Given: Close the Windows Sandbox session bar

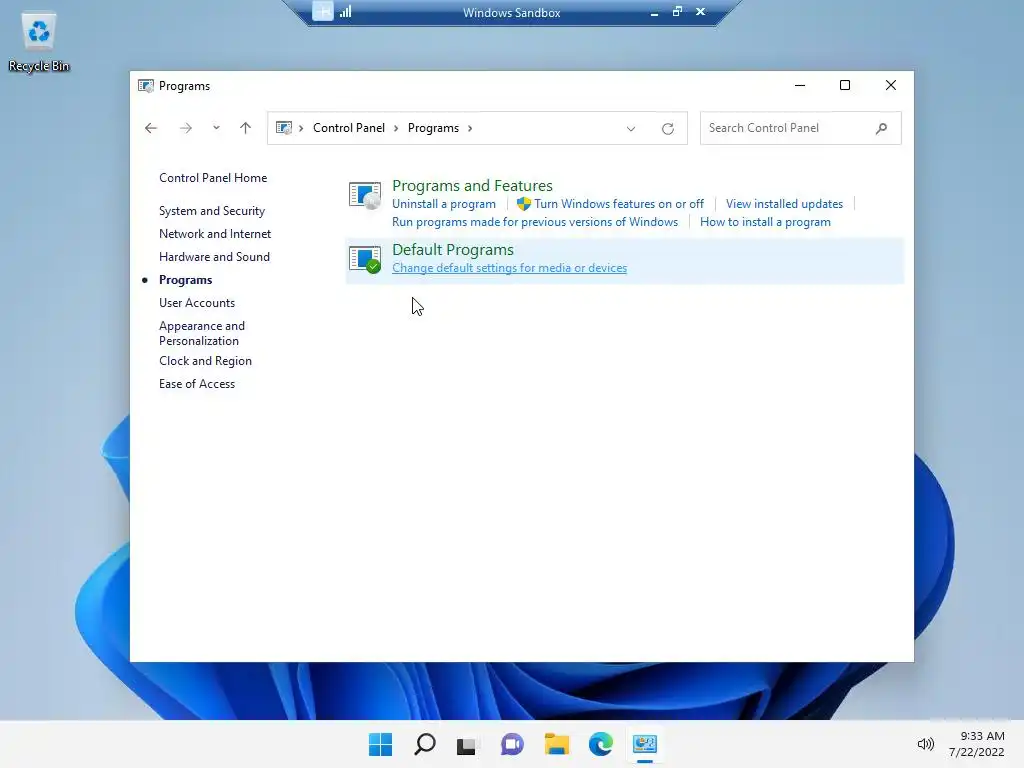Looking at the screenshot, I should 700,11.
